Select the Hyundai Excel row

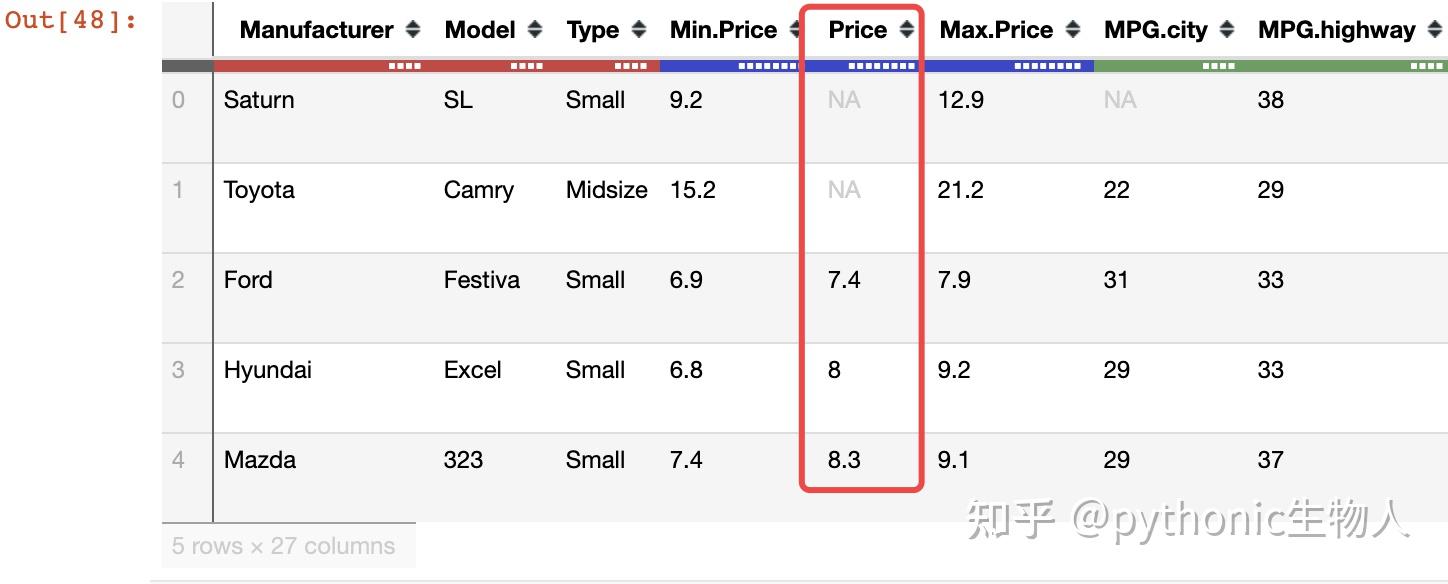click(x=500, y=370)
